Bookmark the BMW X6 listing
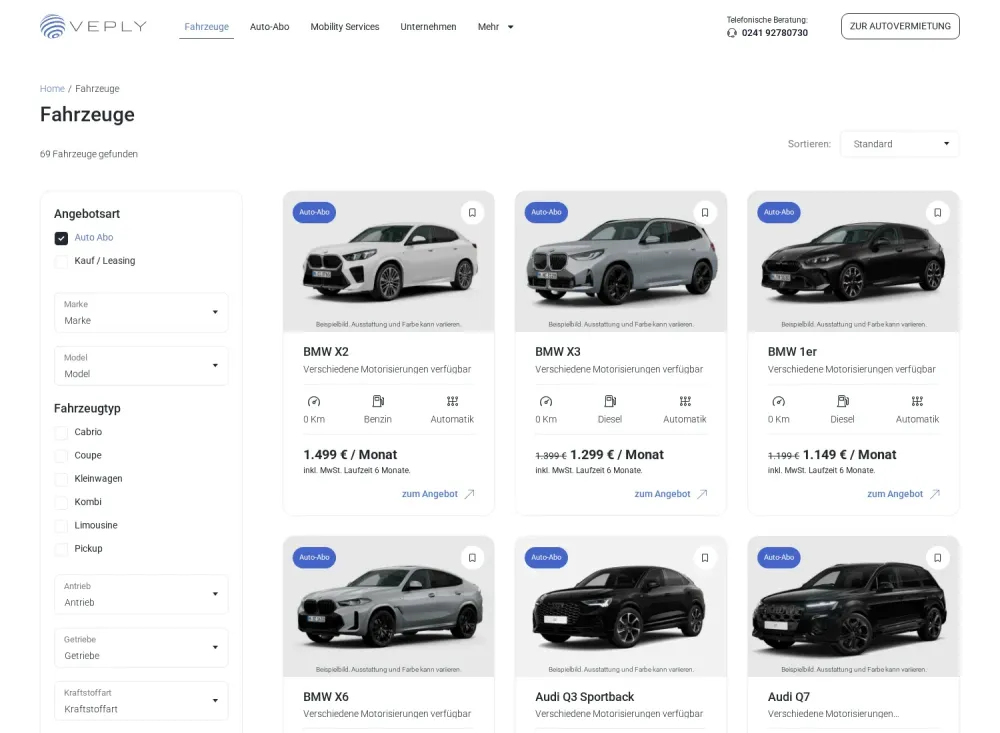The height and width of the screenshot is (733, 1000). click(x=472, y=557)
